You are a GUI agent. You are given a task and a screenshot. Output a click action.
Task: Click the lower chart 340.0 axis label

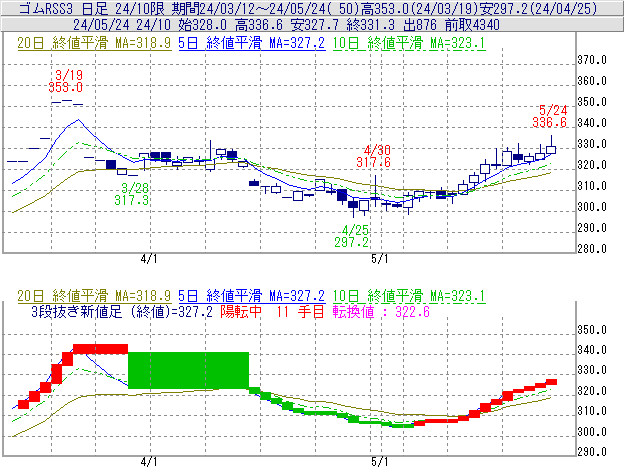point(592,350)
